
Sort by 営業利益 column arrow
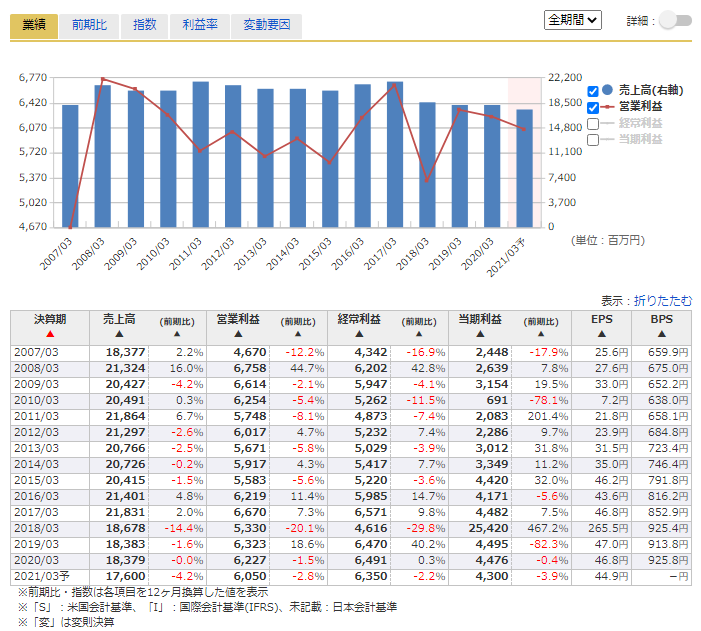[x=238, y=334]
